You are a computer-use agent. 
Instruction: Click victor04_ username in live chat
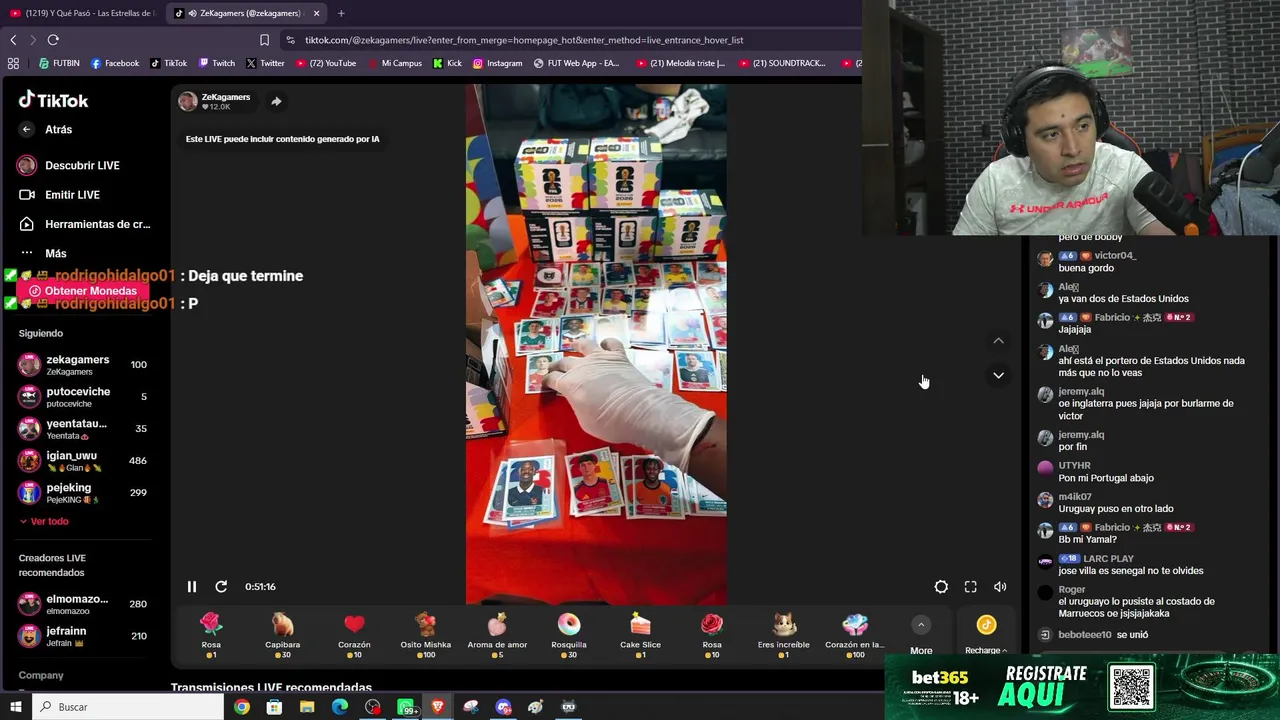(1115, 256)
